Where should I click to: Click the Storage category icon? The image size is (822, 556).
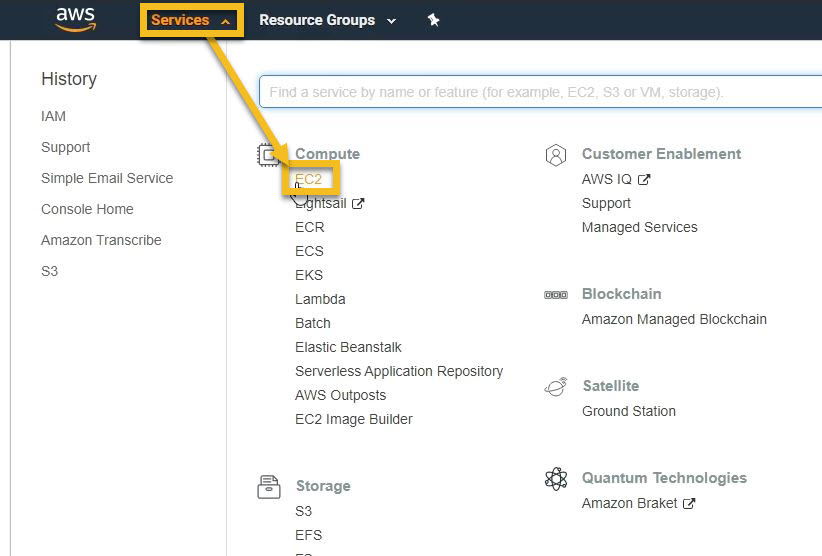point(269,486)
